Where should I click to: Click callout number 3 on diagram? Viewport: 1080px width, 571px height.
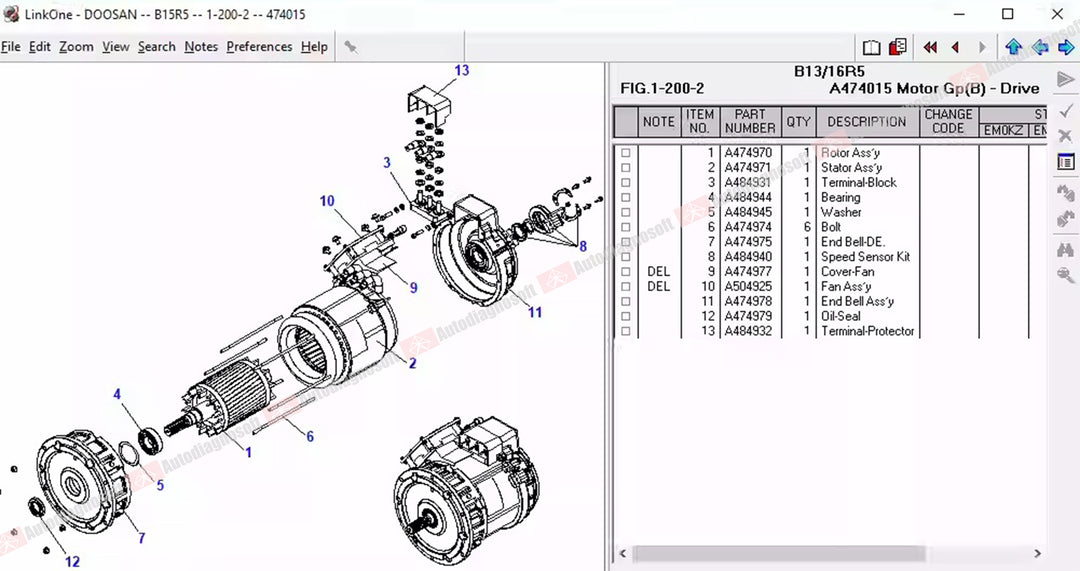(x=387, y=163)
